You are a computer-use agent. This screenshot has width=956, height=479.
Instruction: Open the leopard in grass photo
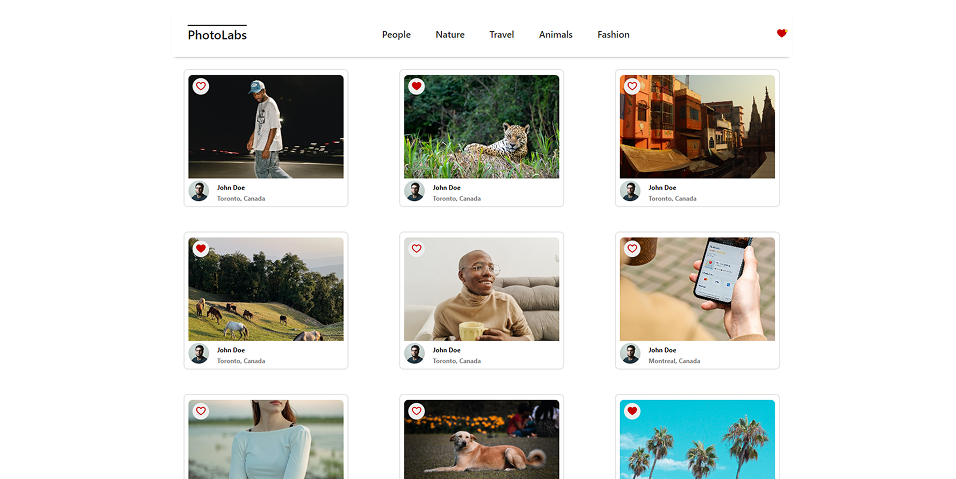click(x=482, y=127)
